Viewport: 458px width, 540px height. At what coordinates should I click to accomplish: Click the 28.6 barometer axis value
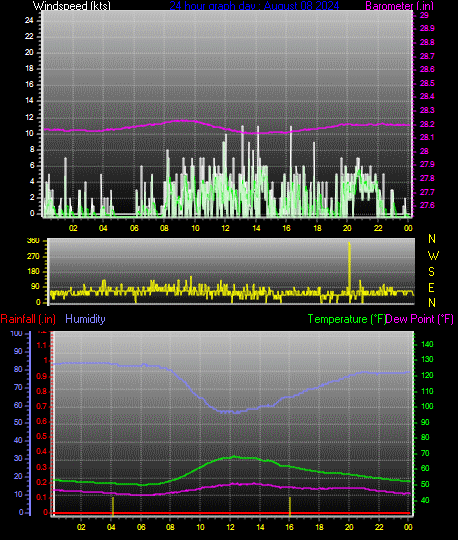(427, 70)
